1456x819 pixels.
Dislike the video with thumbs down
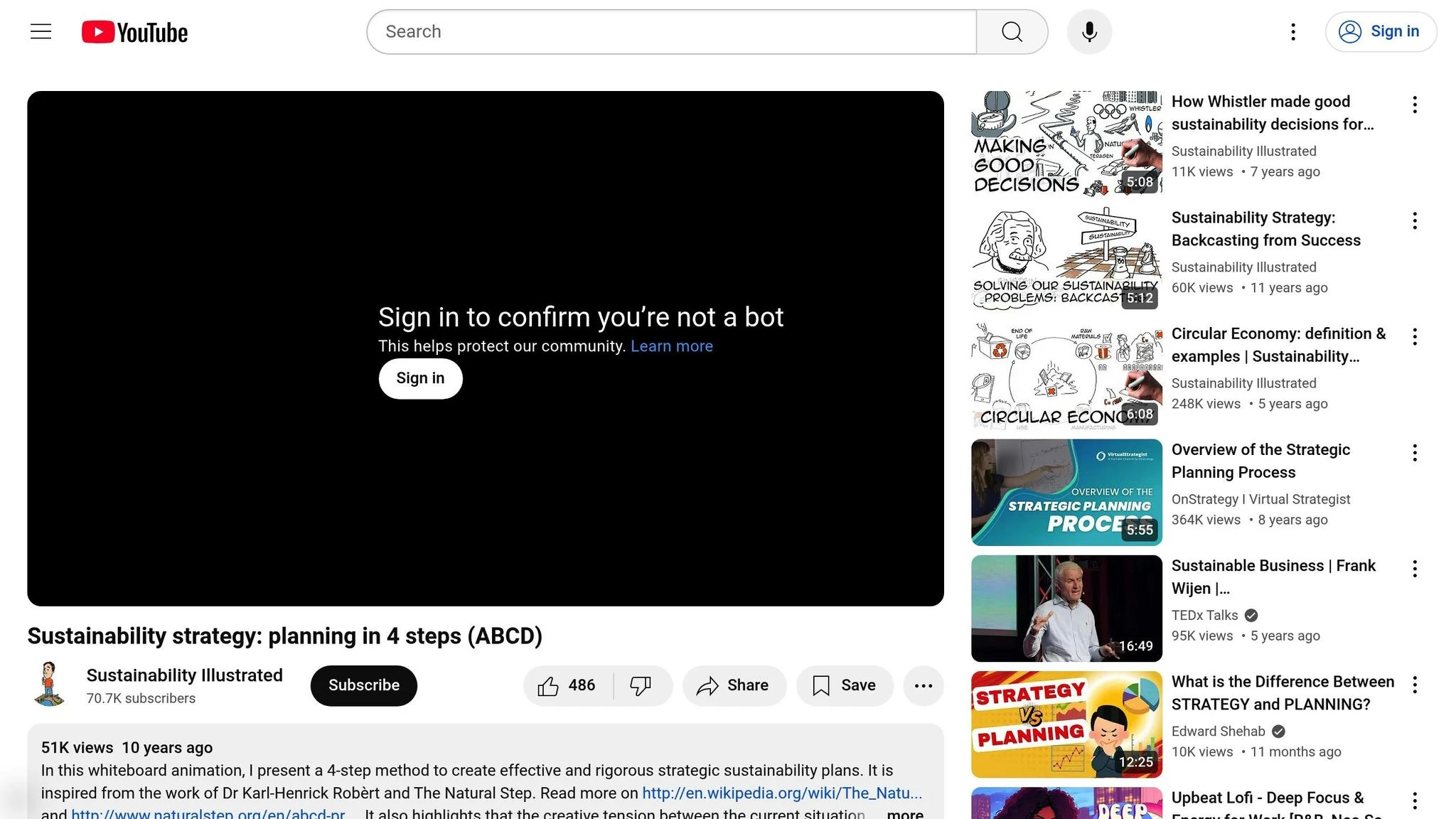641,685
